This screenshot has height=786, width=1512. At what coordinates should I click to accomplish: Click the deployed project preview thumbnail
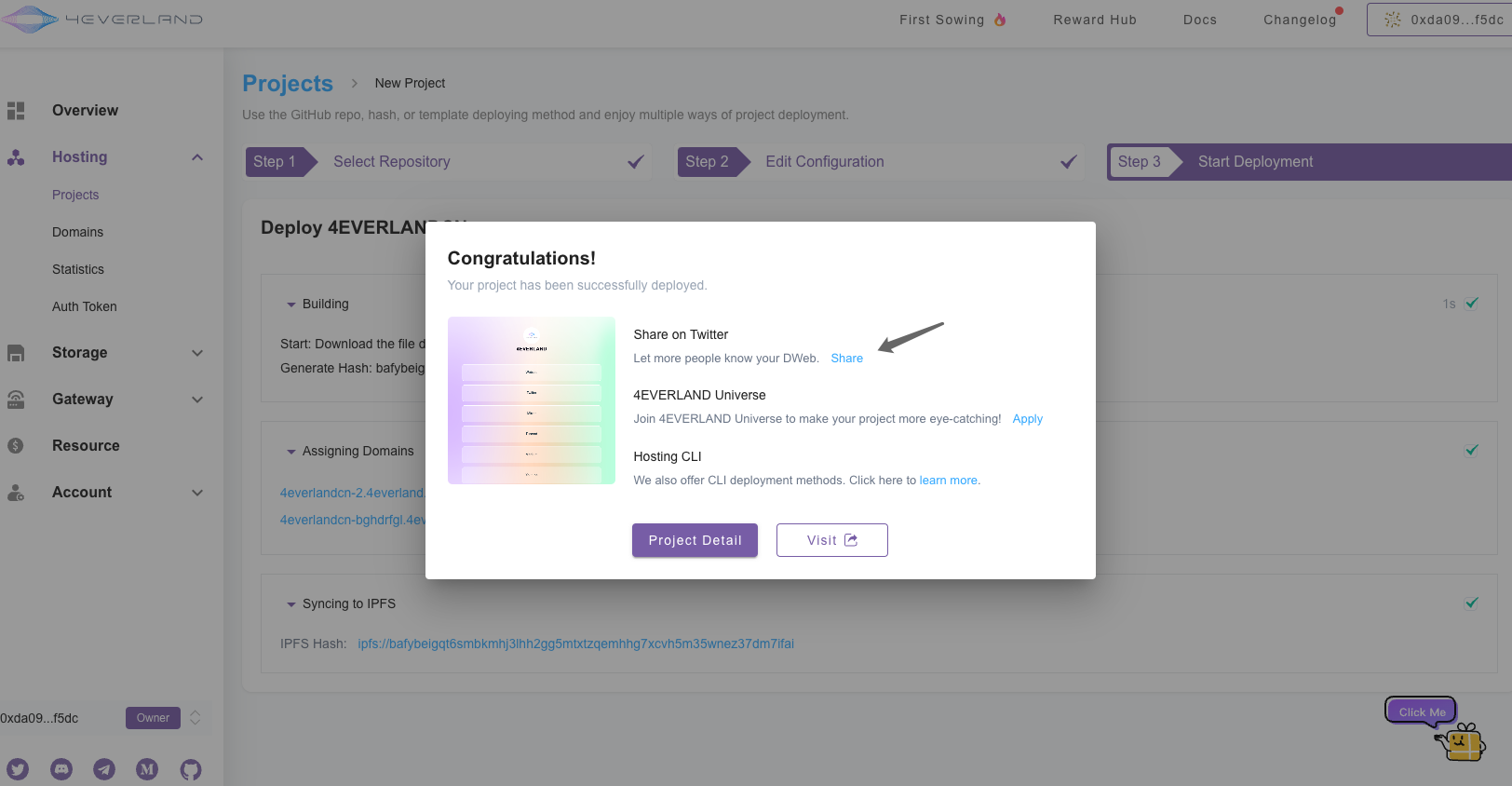pyautogui.click(x=531, y=400)
